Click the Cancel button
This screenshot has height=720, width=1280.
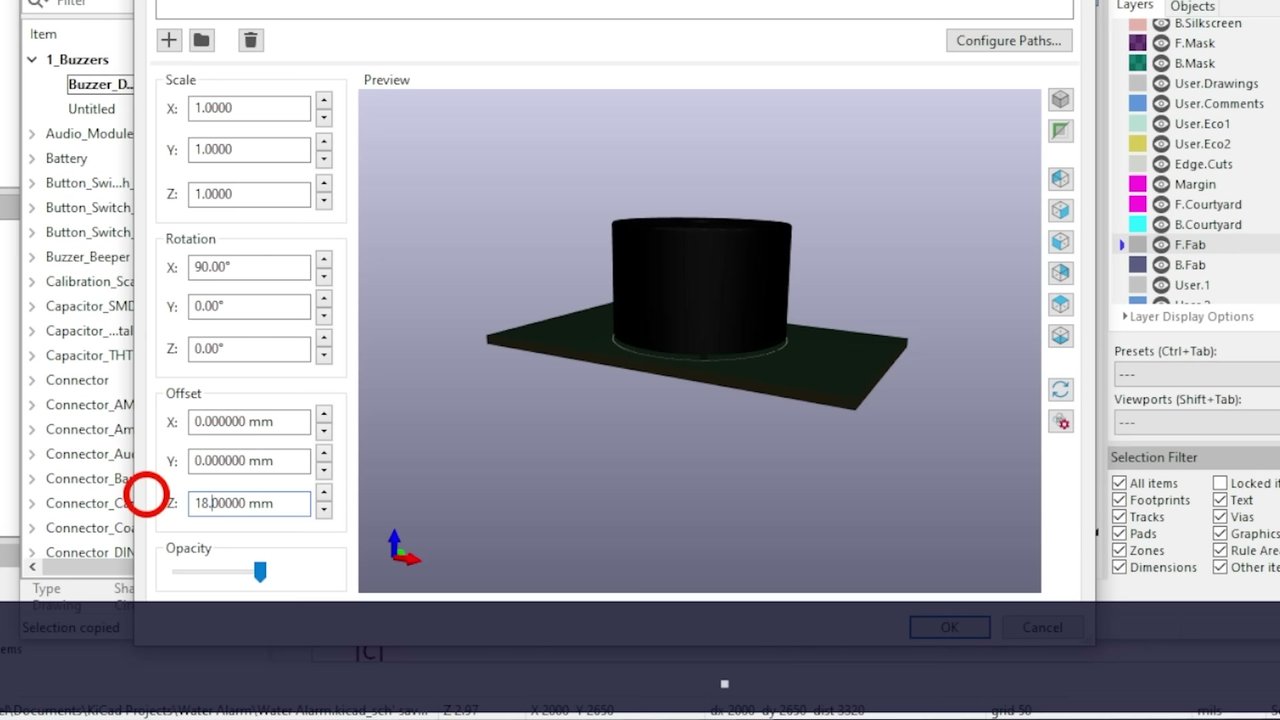tap(1042, 627)
